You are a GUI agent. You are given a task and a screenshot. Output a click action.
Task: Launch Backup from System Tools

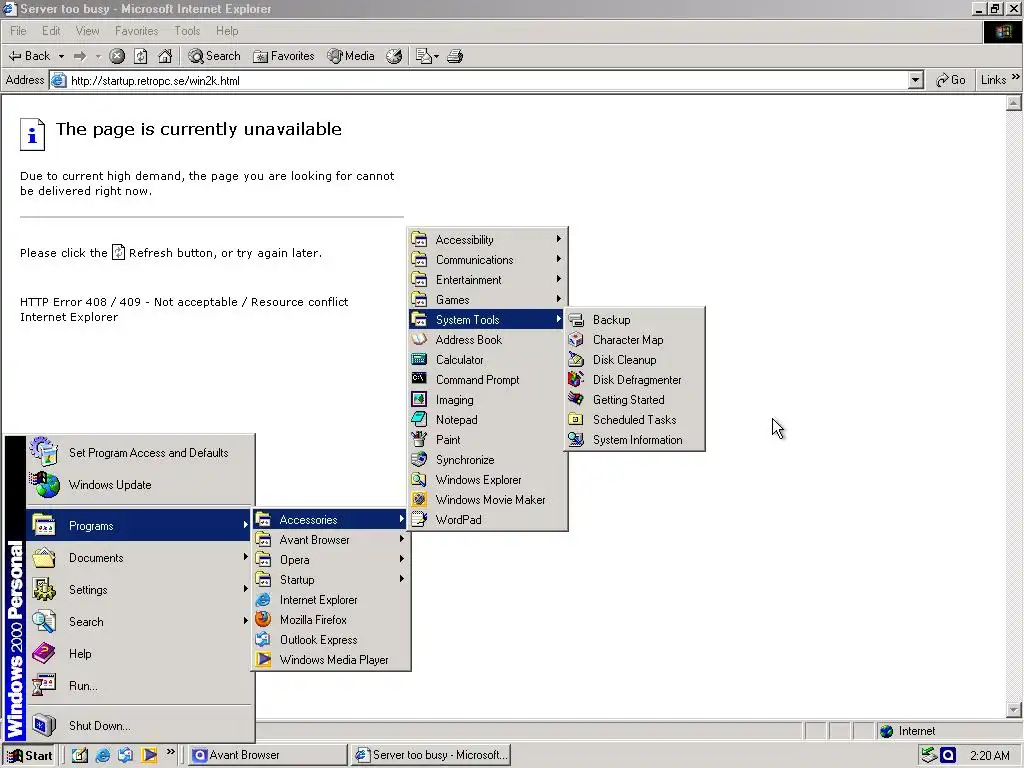click(x=635, y=320)
